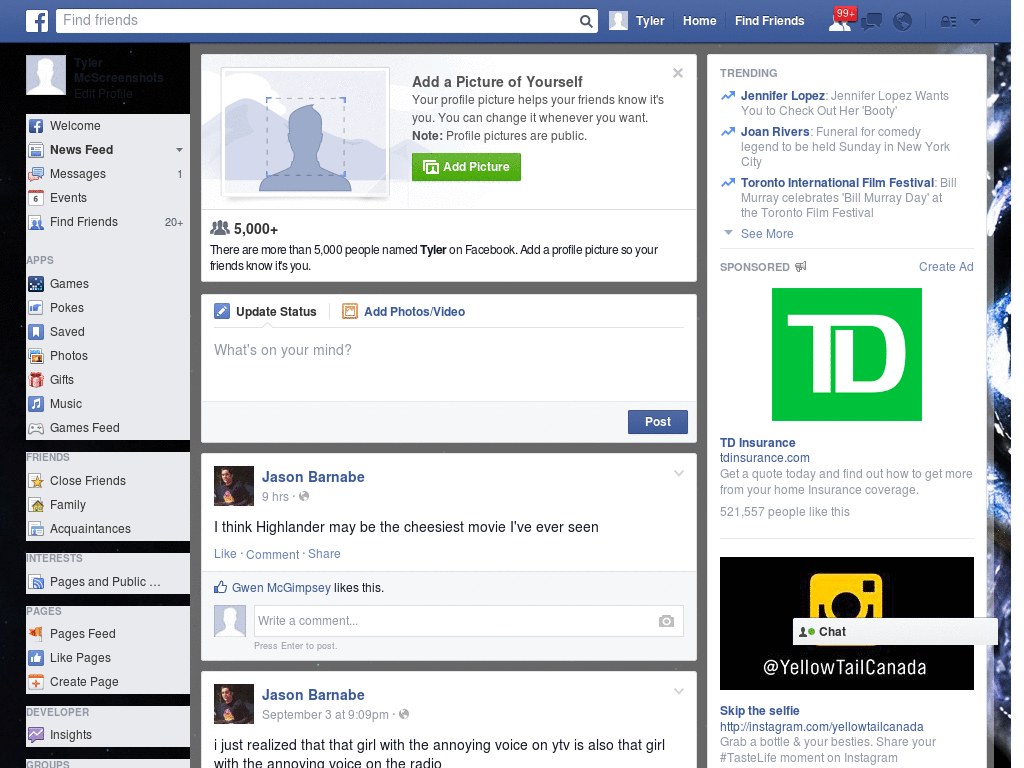Open friend requests icon with 99+ badge
The height and width of the screenshot is (768, 1024).
click(840, 21)
